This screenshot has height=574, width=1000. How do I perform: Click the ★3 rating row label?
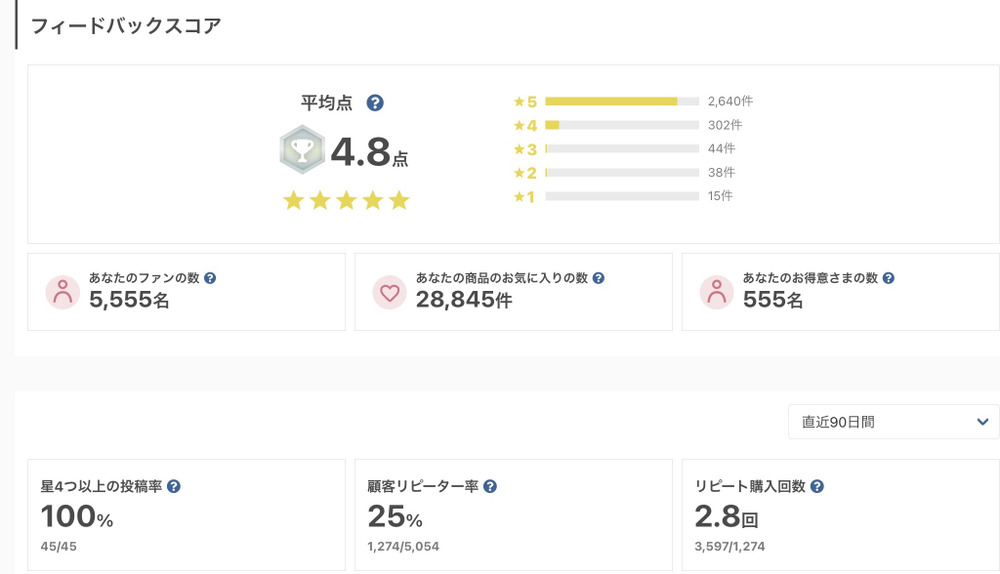525,149
